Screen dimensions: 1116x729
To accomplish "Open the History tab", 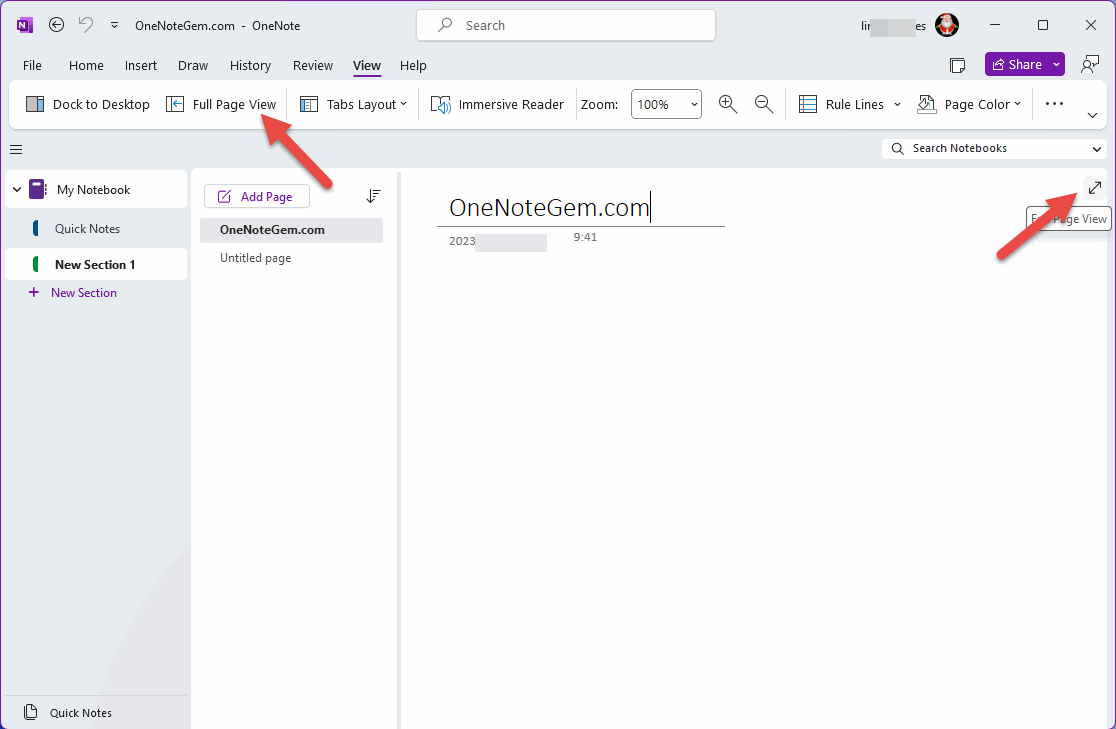I will (249, 65).
